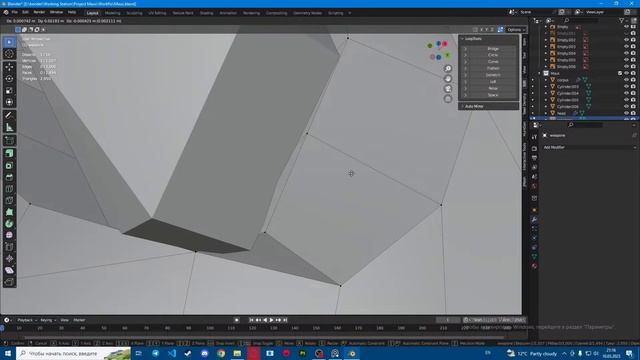Pick the Spin tool
The image size is (640, 360).
coord(9,224)
